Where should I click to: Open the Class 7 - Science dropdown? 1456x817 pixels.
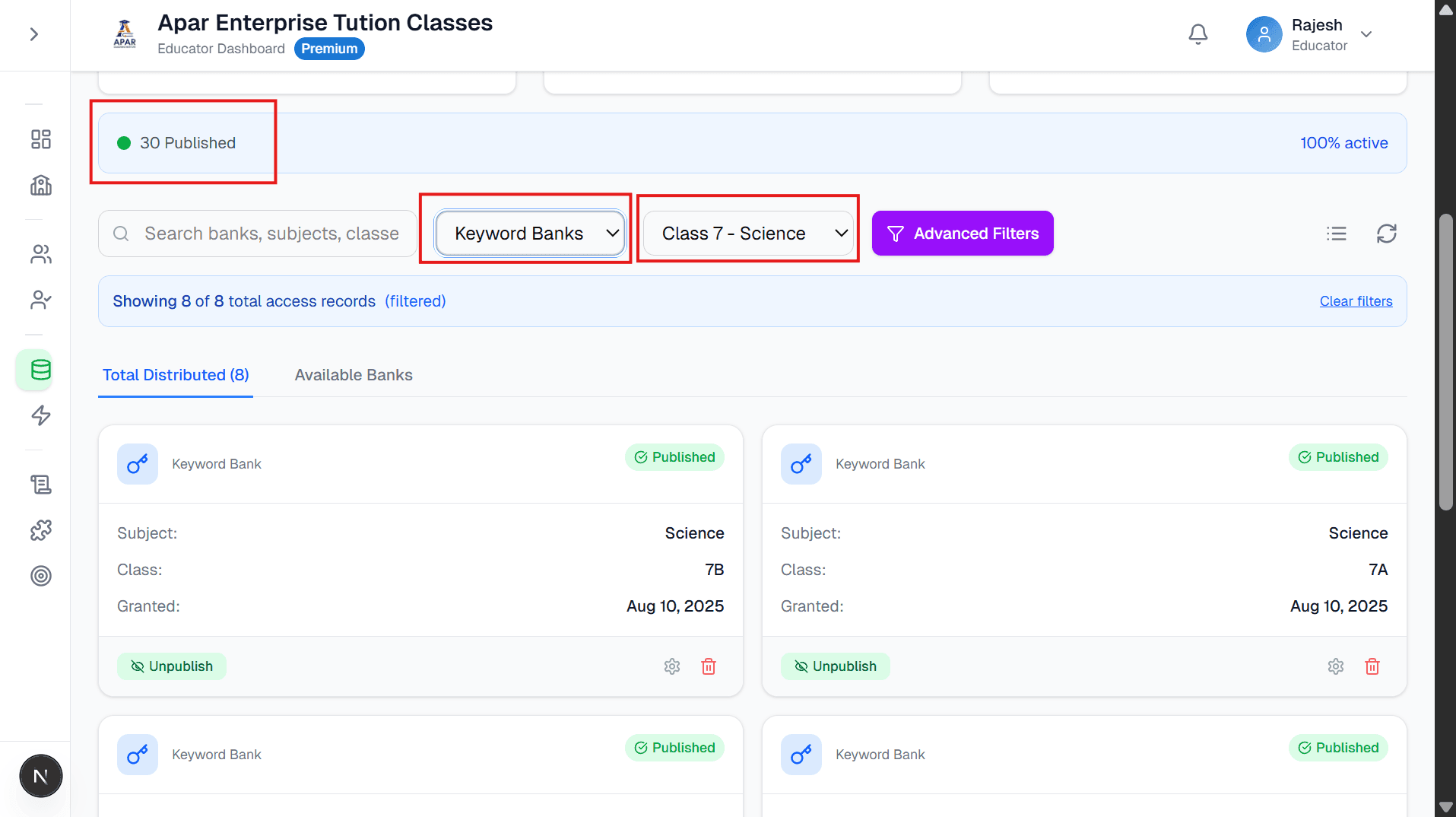748,234
